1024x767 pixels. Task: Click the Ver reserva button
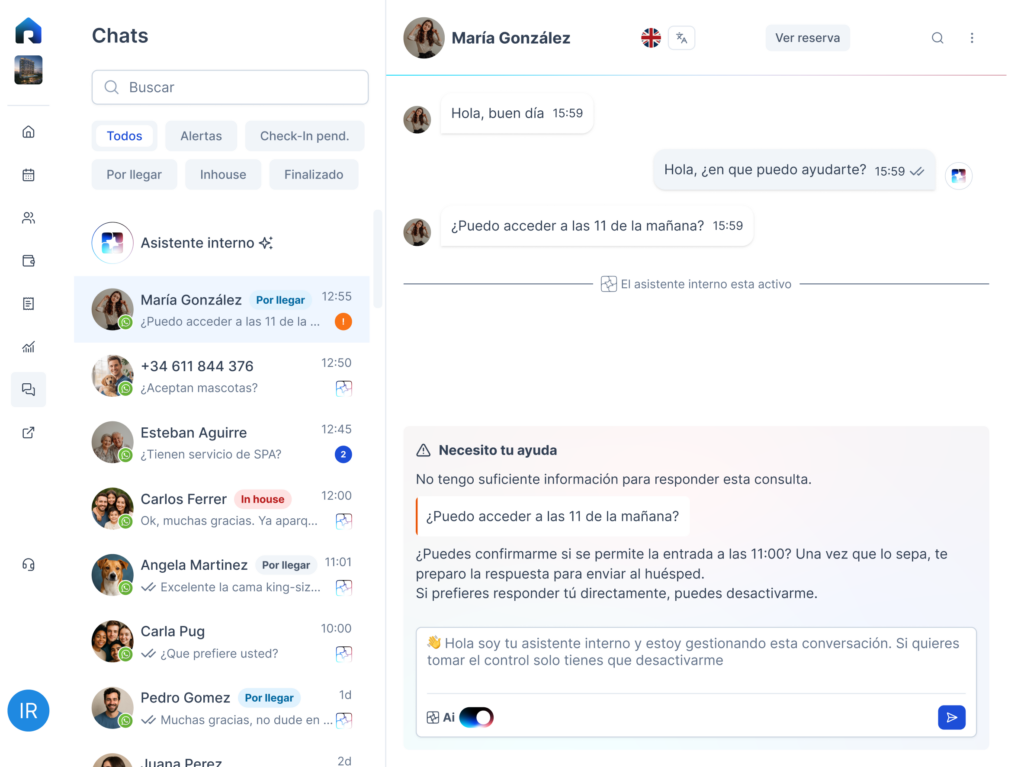pos(807,38)
